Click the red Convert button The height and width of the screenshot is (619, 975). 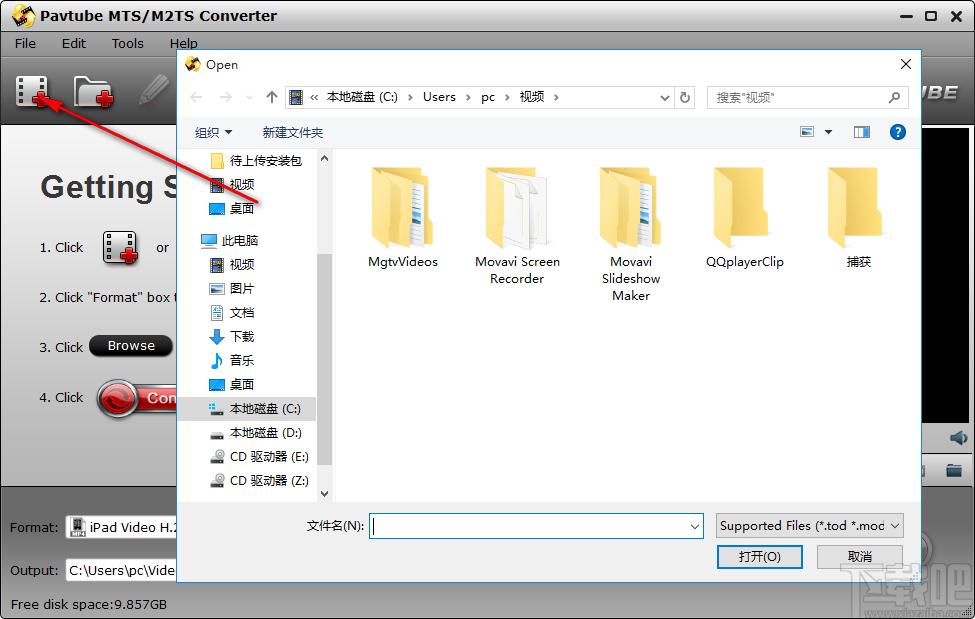point(137,398)
